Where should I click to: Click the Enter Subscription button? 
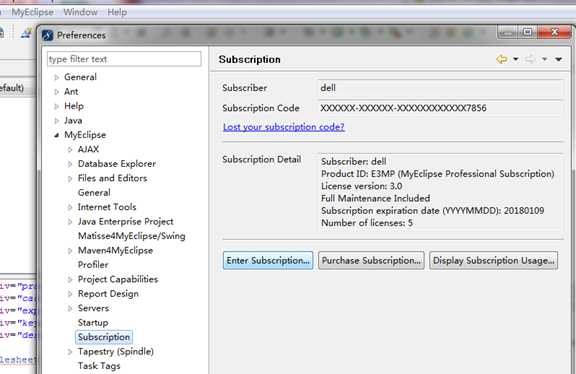(268, 260)
